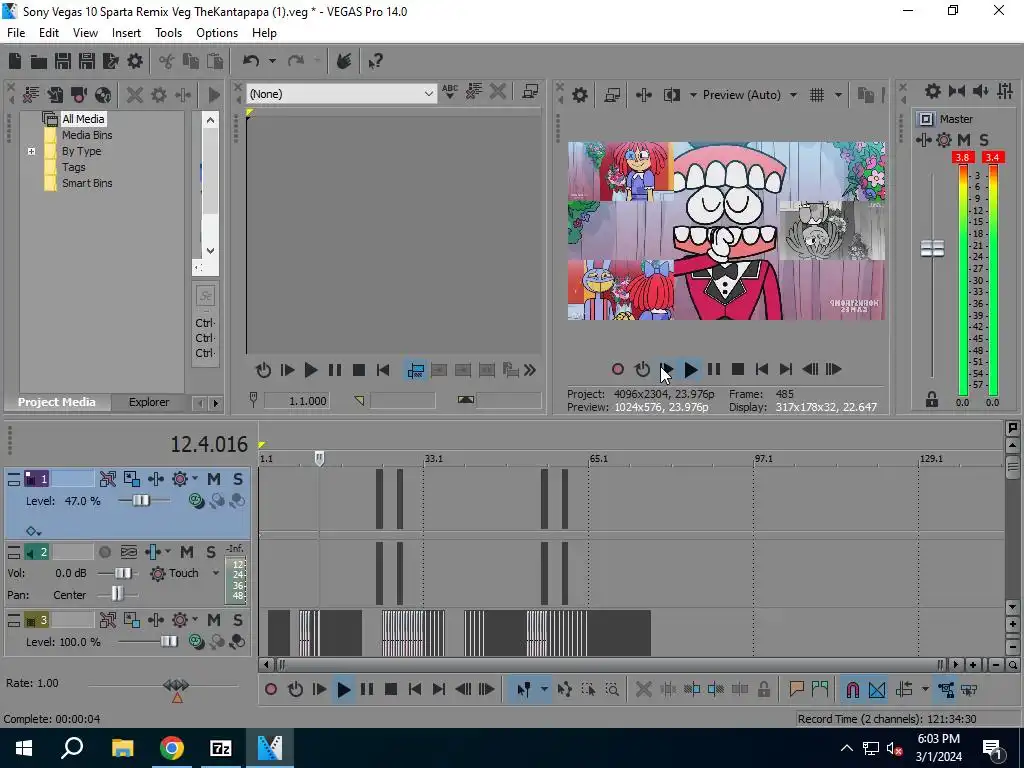Click the Undo arrow in main toolbar
This screenshot has width=1024, height=768.
coord(251,61)
